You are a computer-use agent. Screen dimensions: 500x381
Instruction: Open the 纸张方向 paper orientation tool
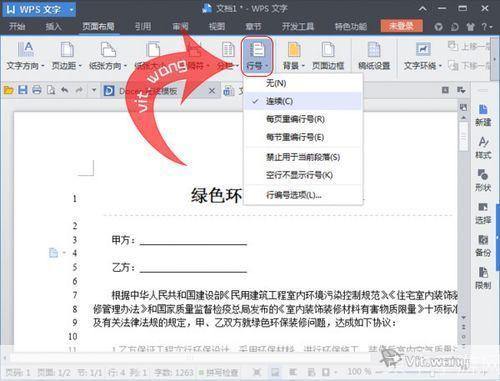tap(107, 56)
